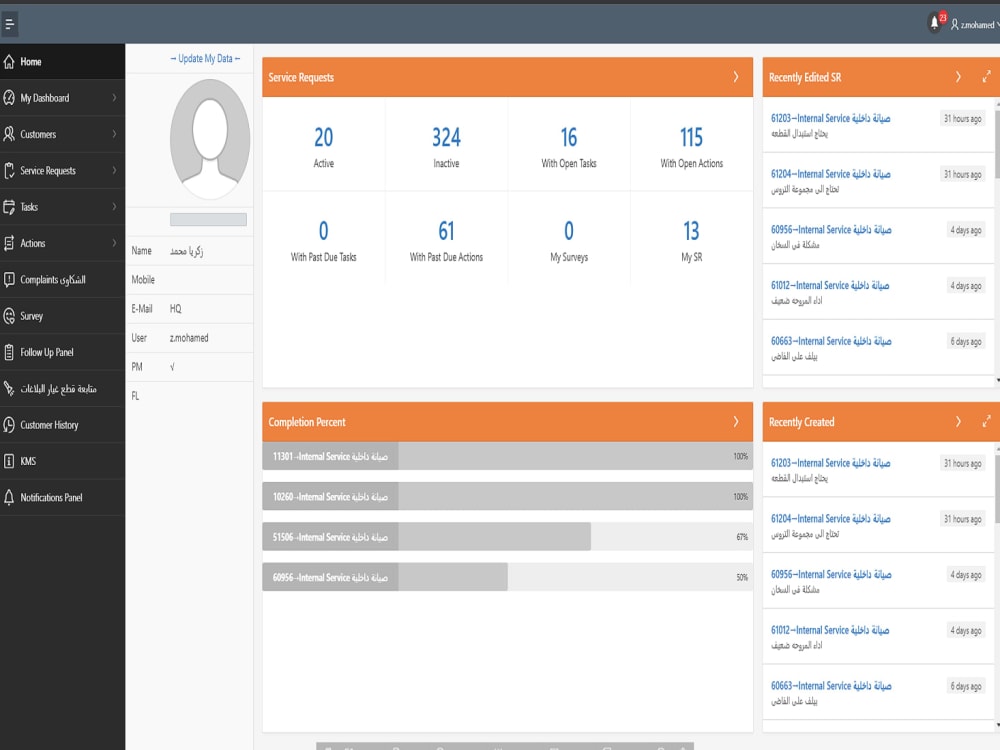This screenshot has width=1000, height=750.
Task: Click the 11301 completion progress bar
Action: pos(507,456)
